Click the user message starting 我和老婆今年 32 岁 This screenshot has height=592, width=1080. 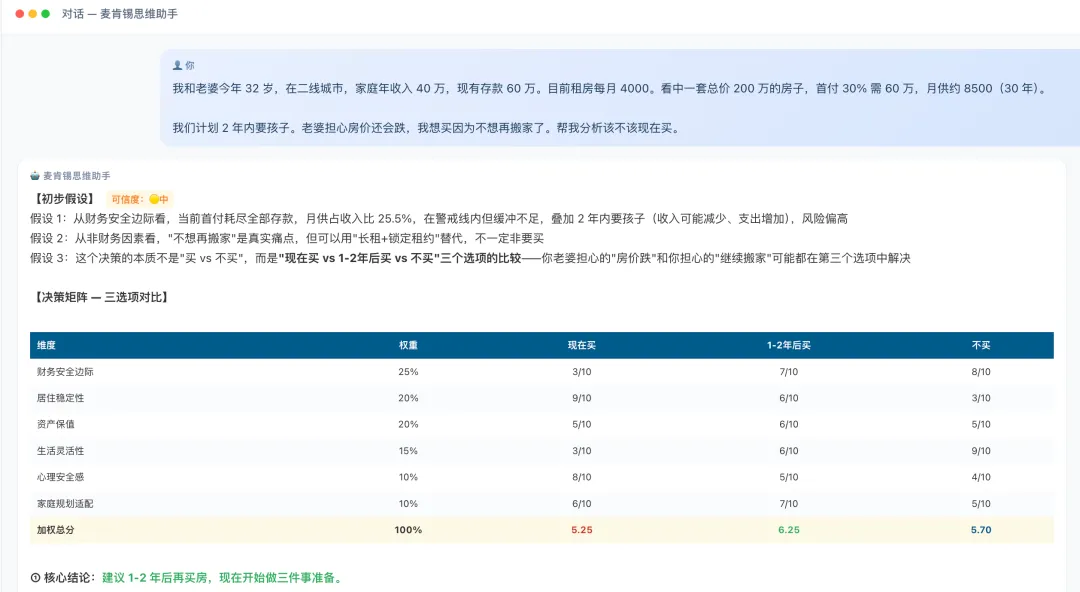[610, 88]
